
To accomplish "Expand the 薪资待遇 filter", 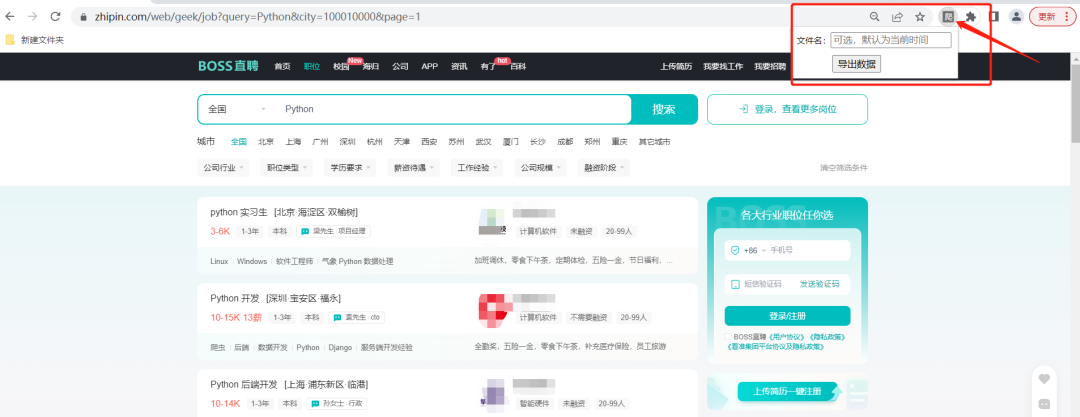I will (414, 167).
